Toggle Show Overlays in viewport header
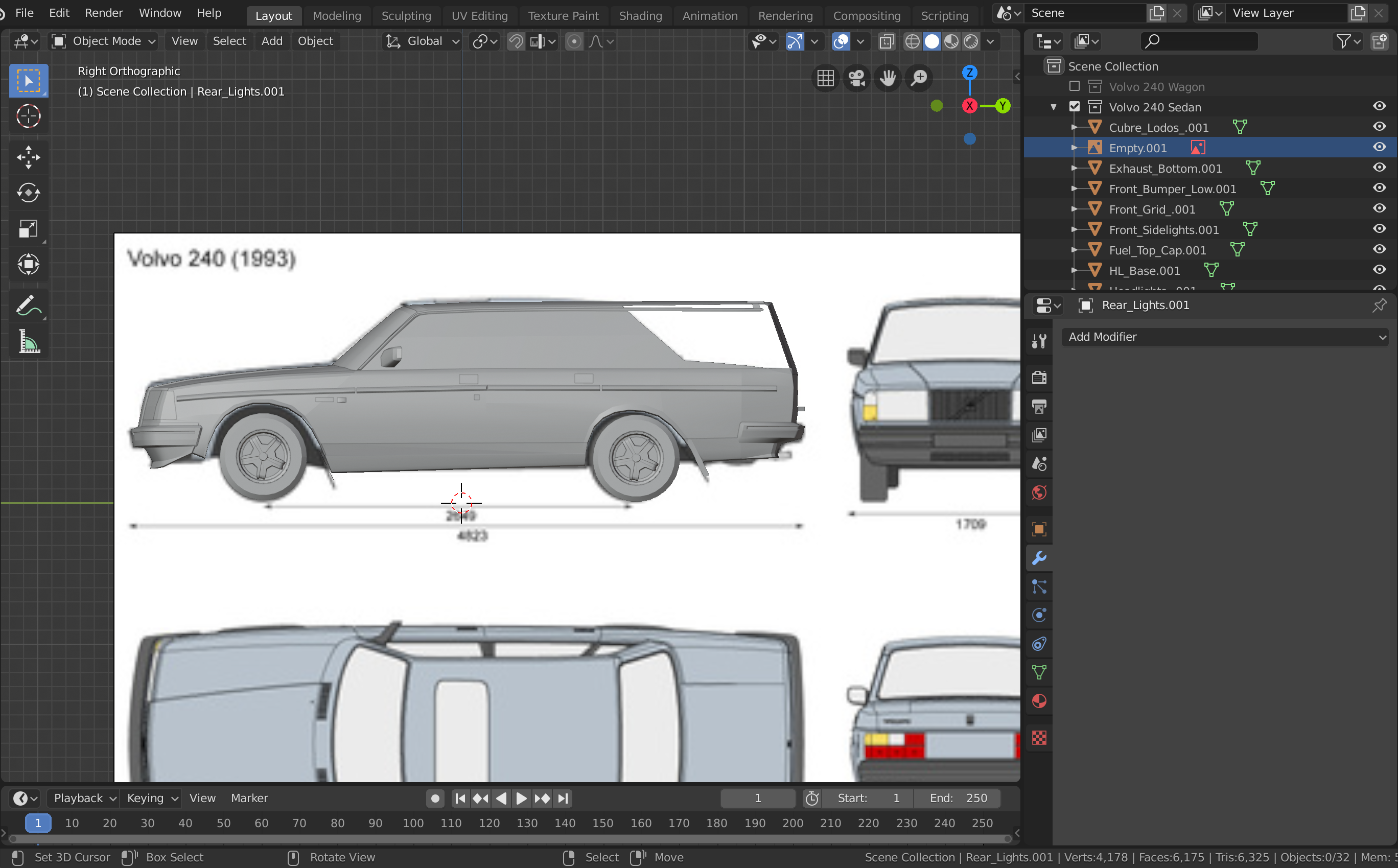The image size is (1398, 868). point(841,41)
